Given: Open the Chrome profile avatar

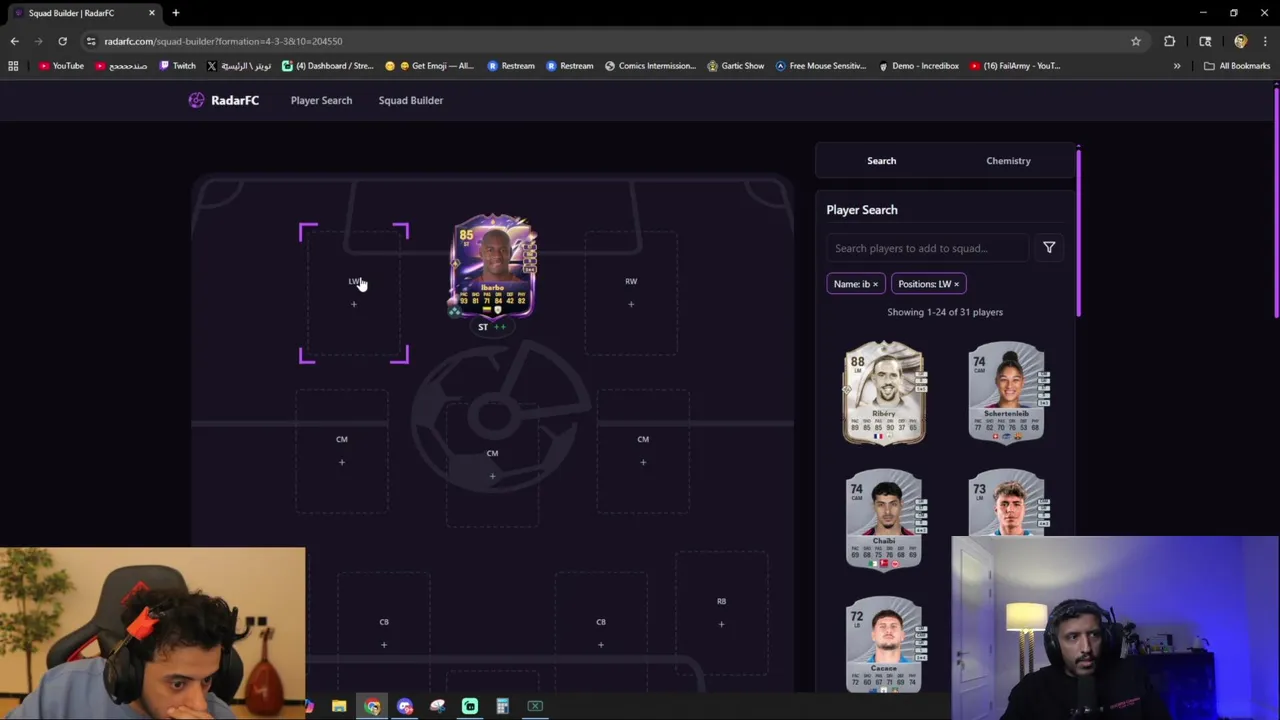Looking at the screenshot, I should (1240, 41).
